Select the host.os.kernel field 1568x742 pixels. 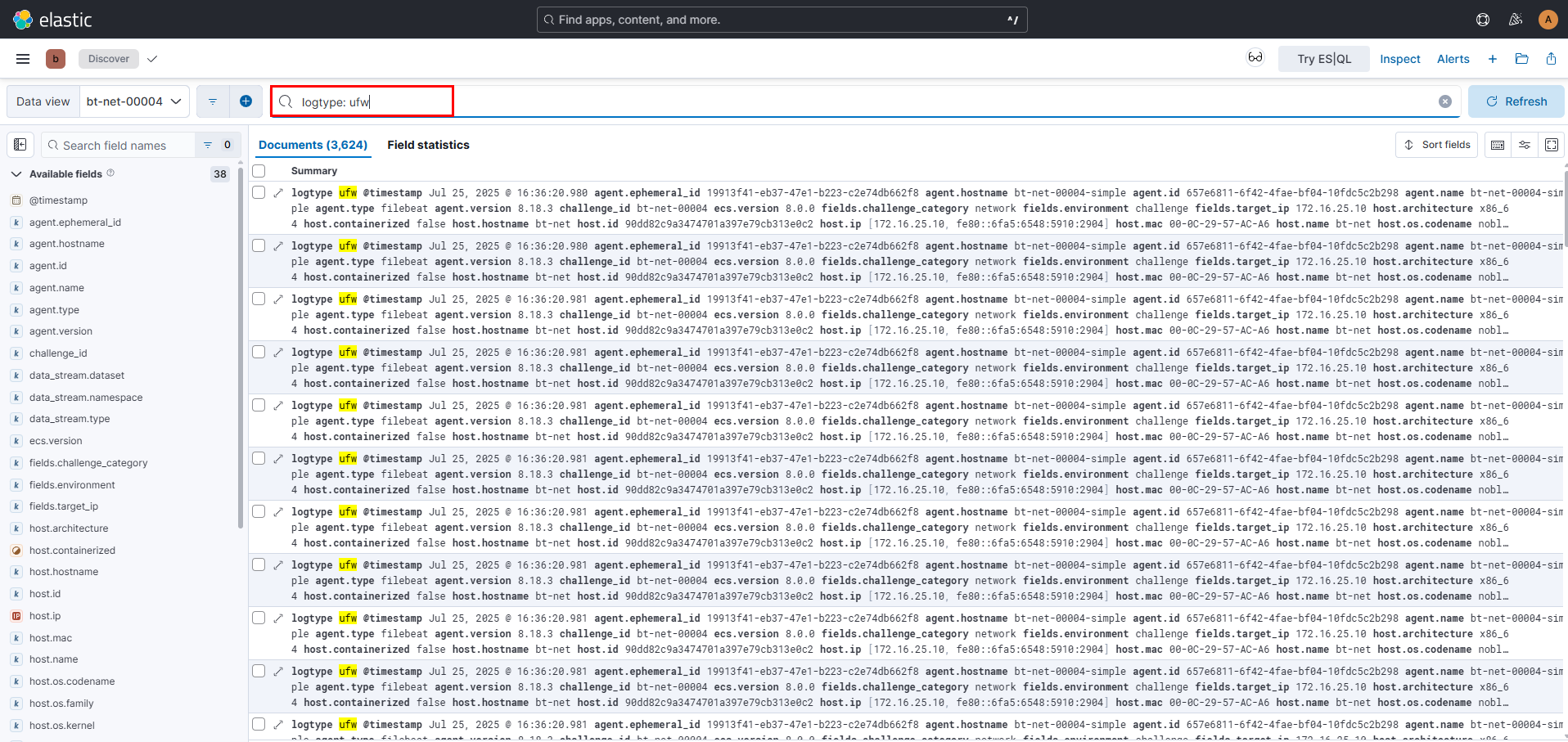[62, 726]
